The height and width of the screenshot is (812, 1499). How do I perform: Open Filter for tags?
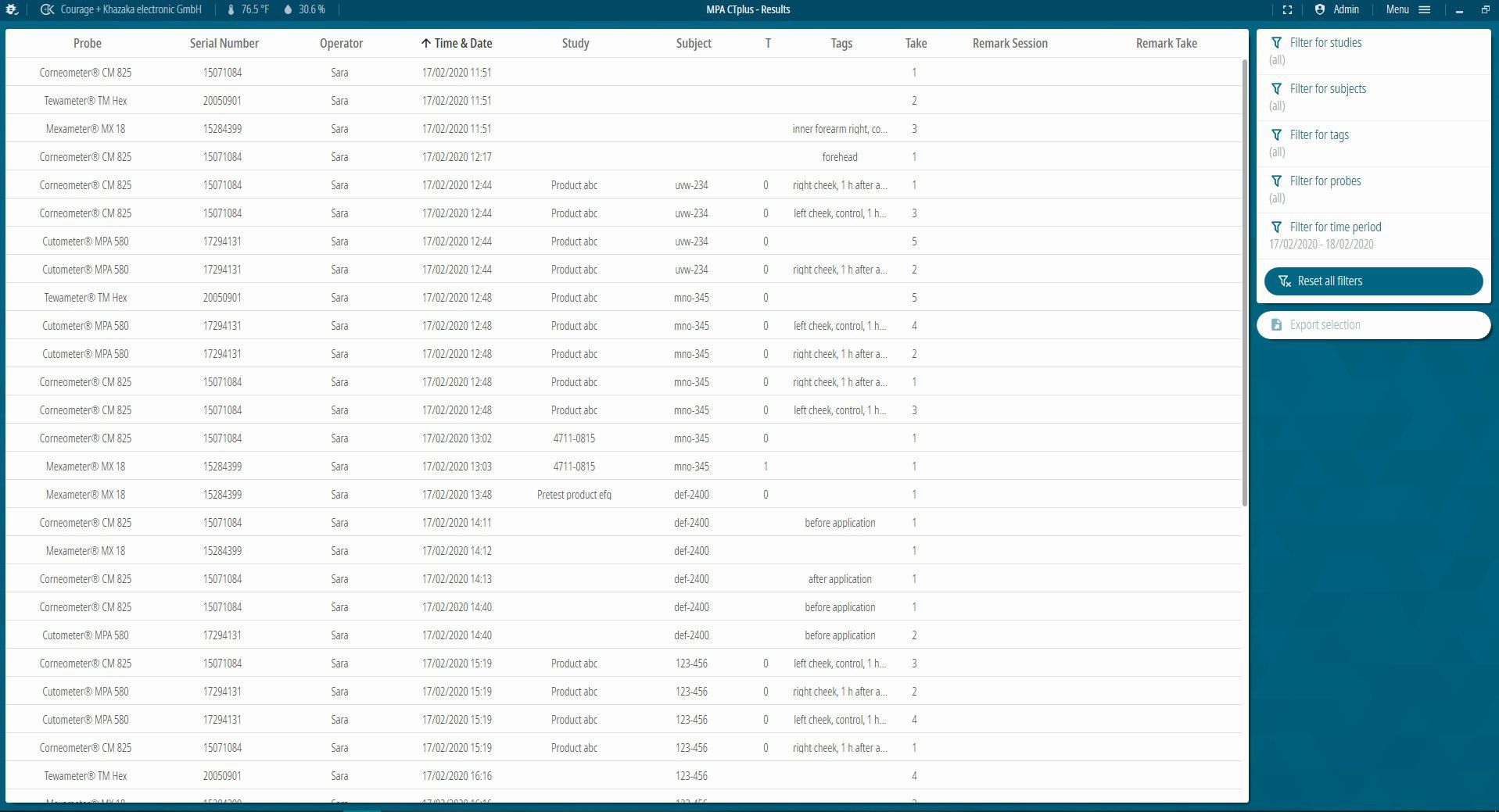point(1373,143)
